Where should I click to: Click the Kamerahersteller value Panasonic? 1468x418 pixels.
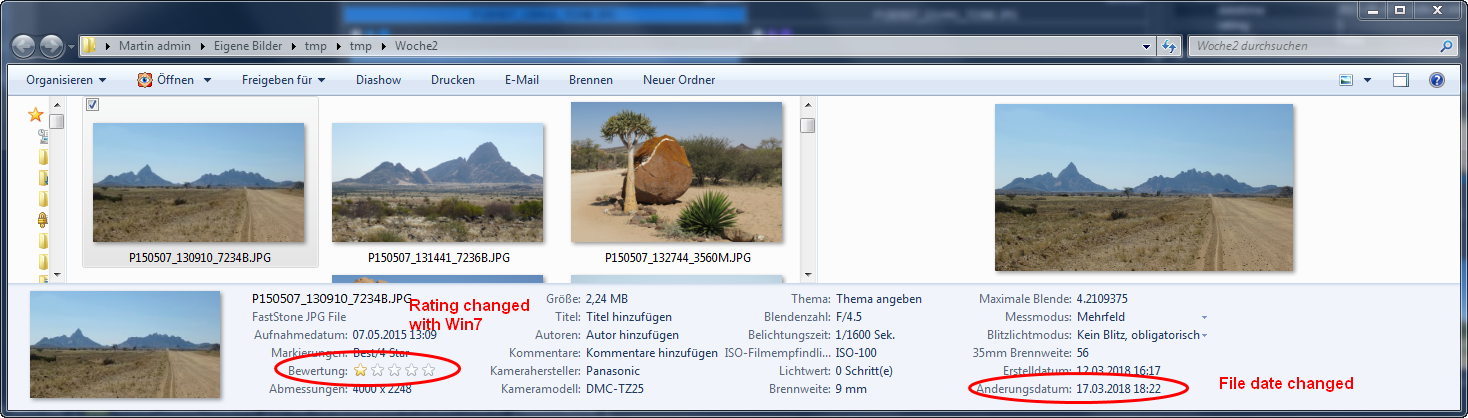click(612, 371)
